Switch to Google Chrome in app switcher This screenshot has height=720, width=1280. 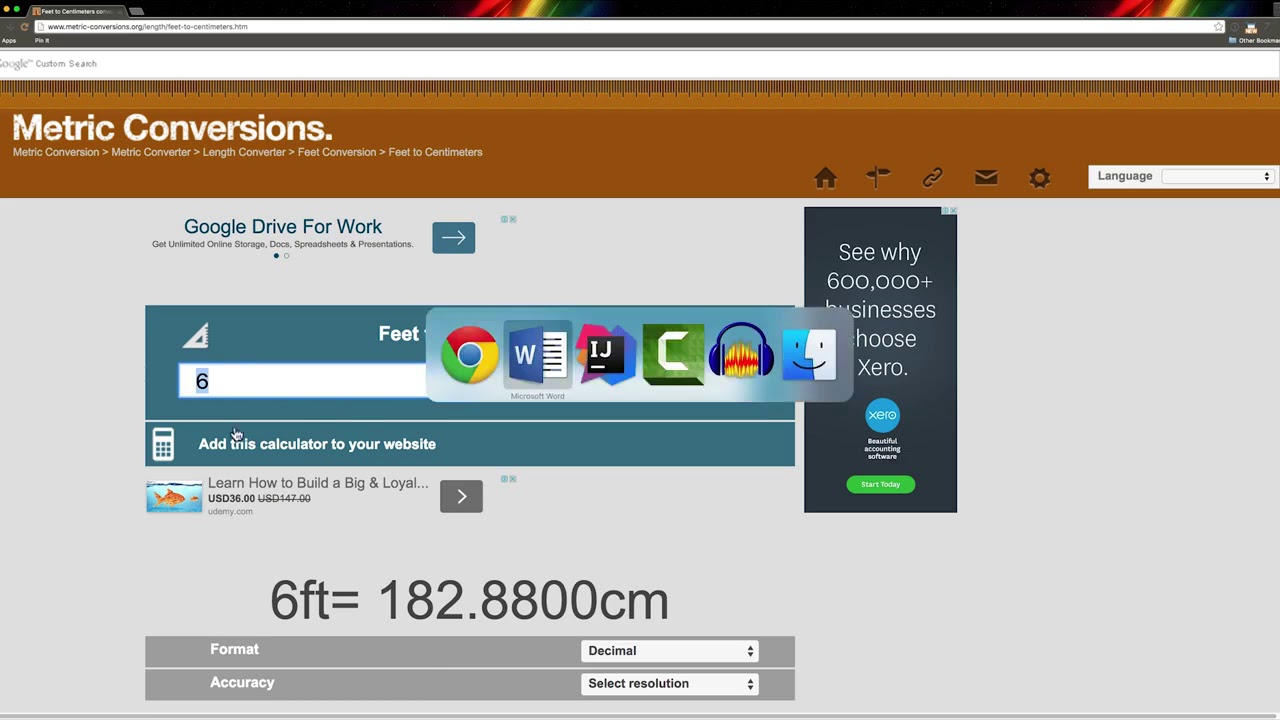[x=470, y=354]
